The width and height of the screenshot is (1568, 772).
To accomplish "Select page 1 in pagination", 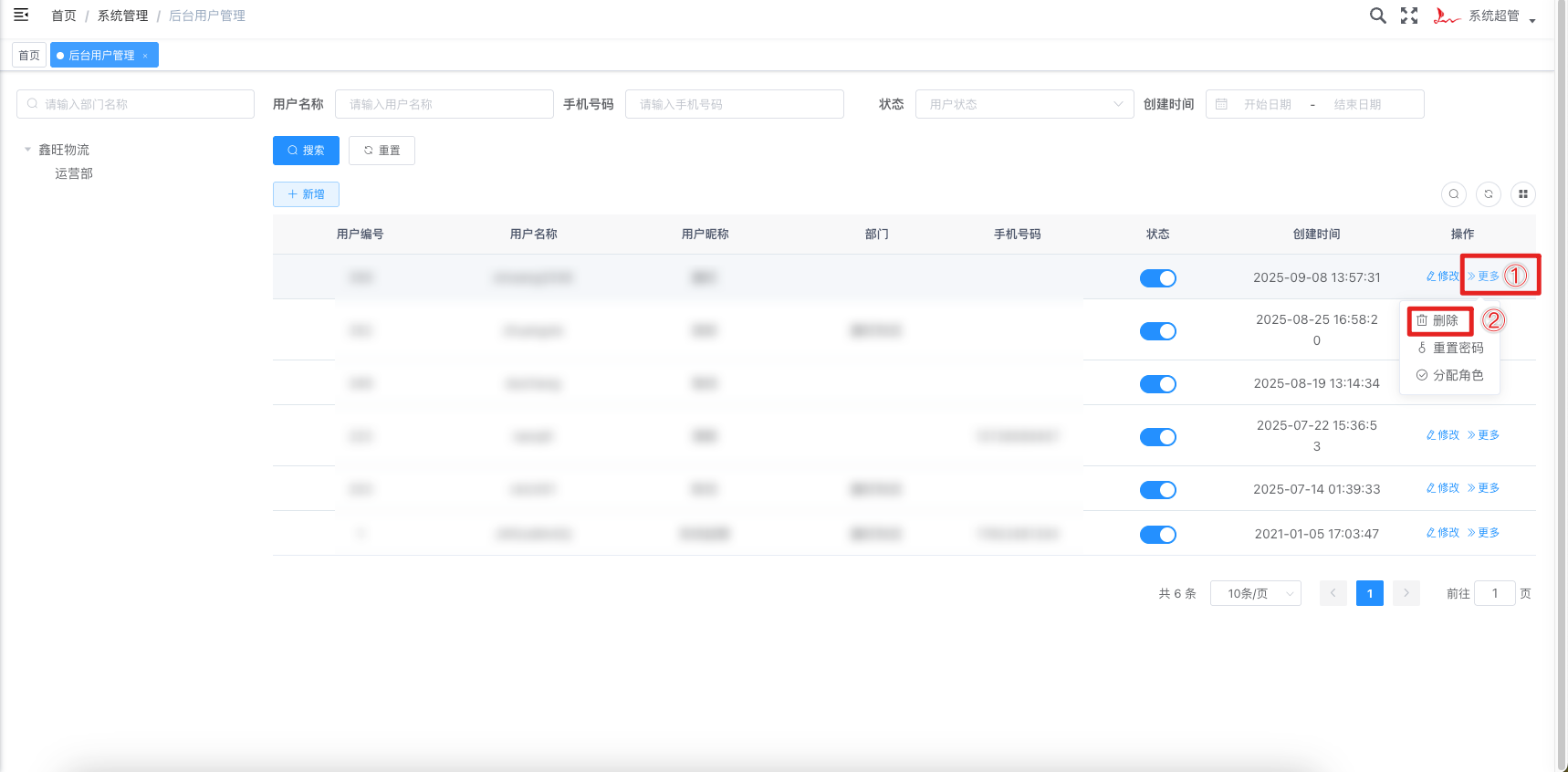I will [x=1370, y=593].
